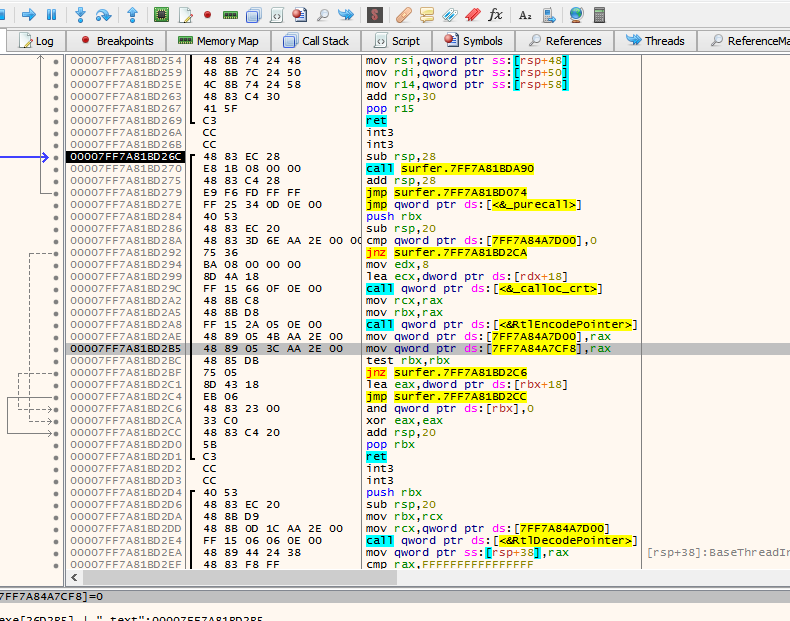790x621 pixels.
Task: Toggle breakpoint bullet at address 00007FF7A81BD2D4
Action: pyautogui.click(x=55, y=492)
